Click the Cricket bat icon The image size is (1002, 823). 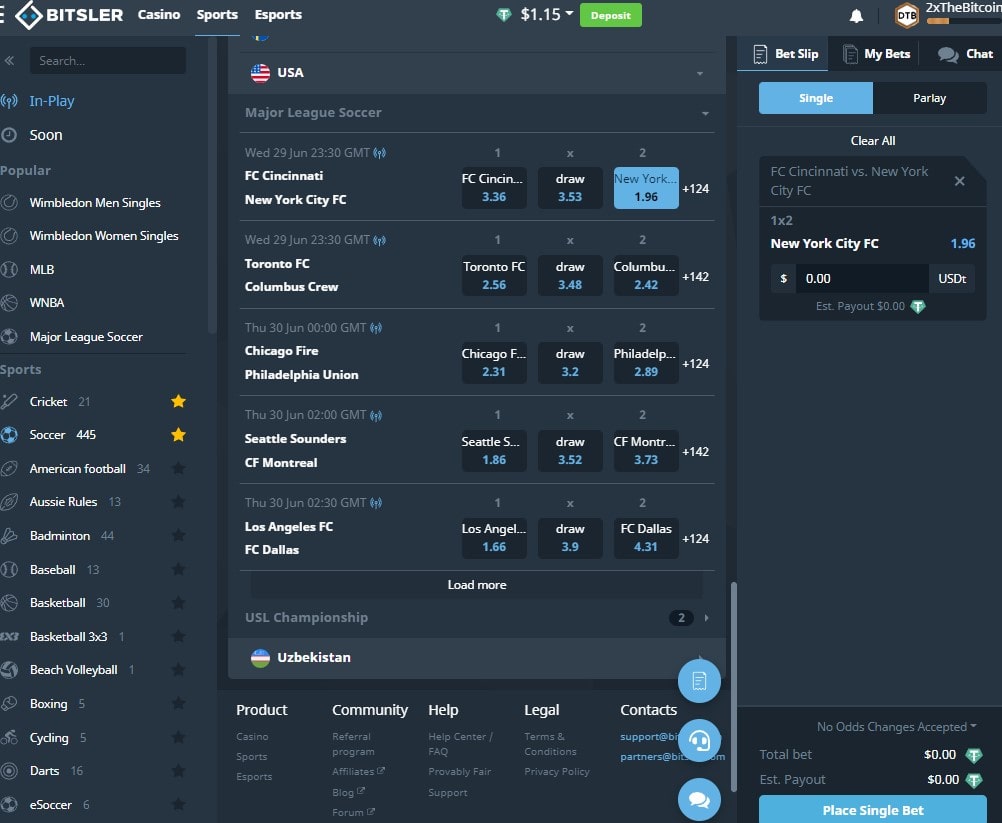pos(9,401)
